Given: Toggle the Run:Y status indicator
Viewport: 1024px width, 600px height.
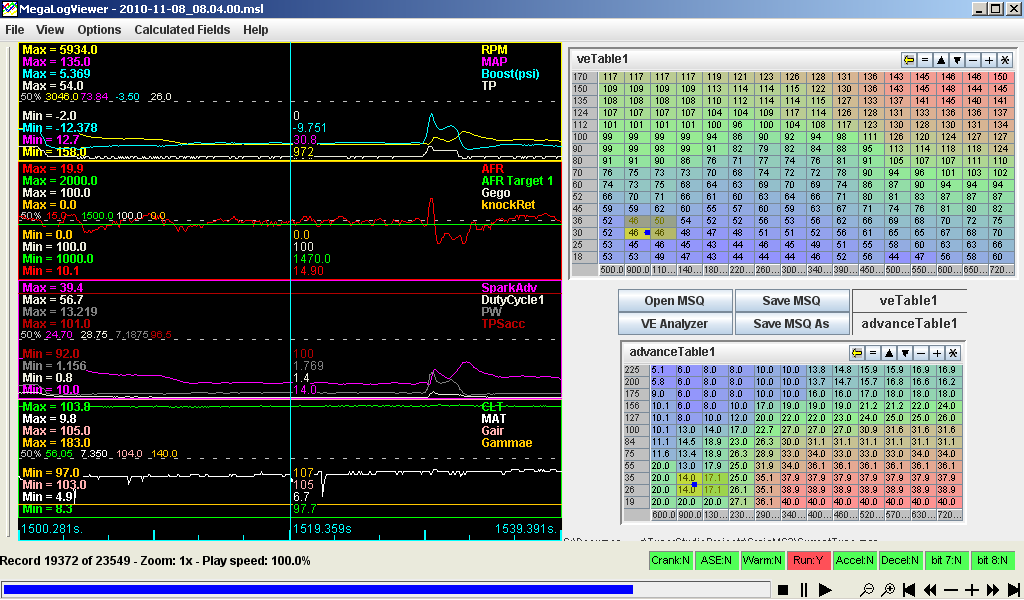Looking at the screenshot, I should (x=809, y=561).
